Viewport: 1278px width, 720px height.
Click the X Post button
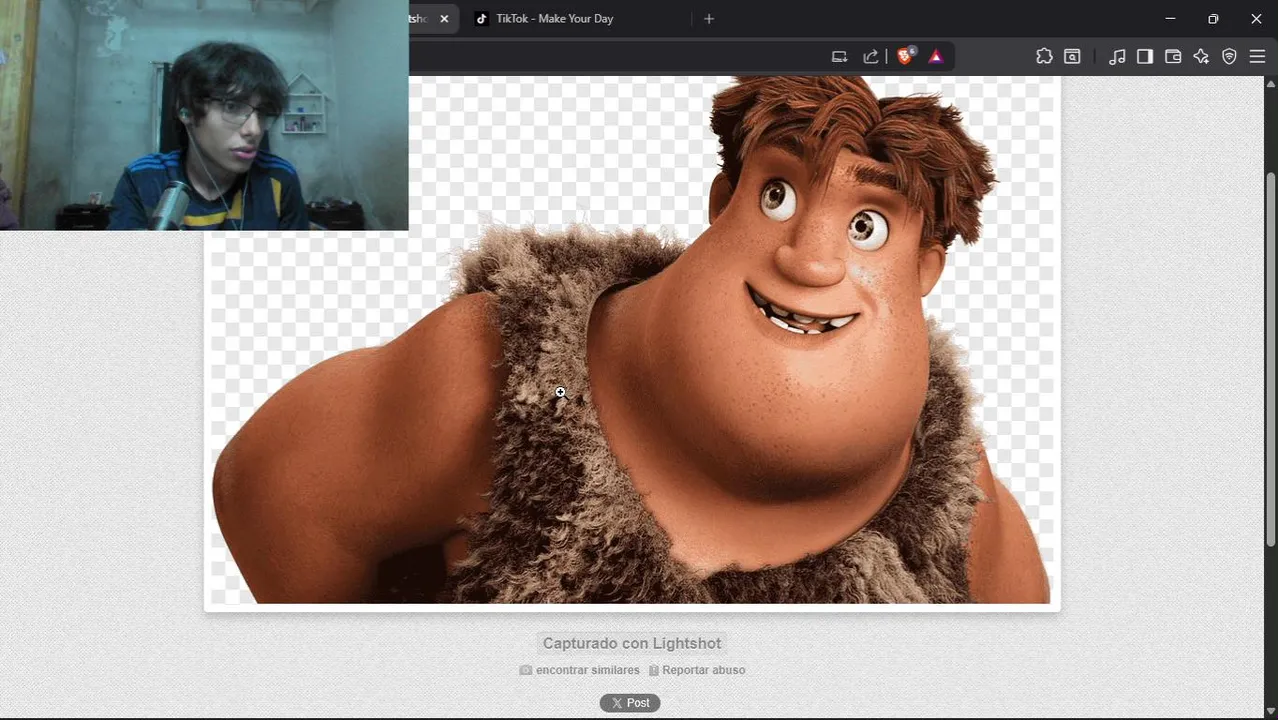click(630, 703)
